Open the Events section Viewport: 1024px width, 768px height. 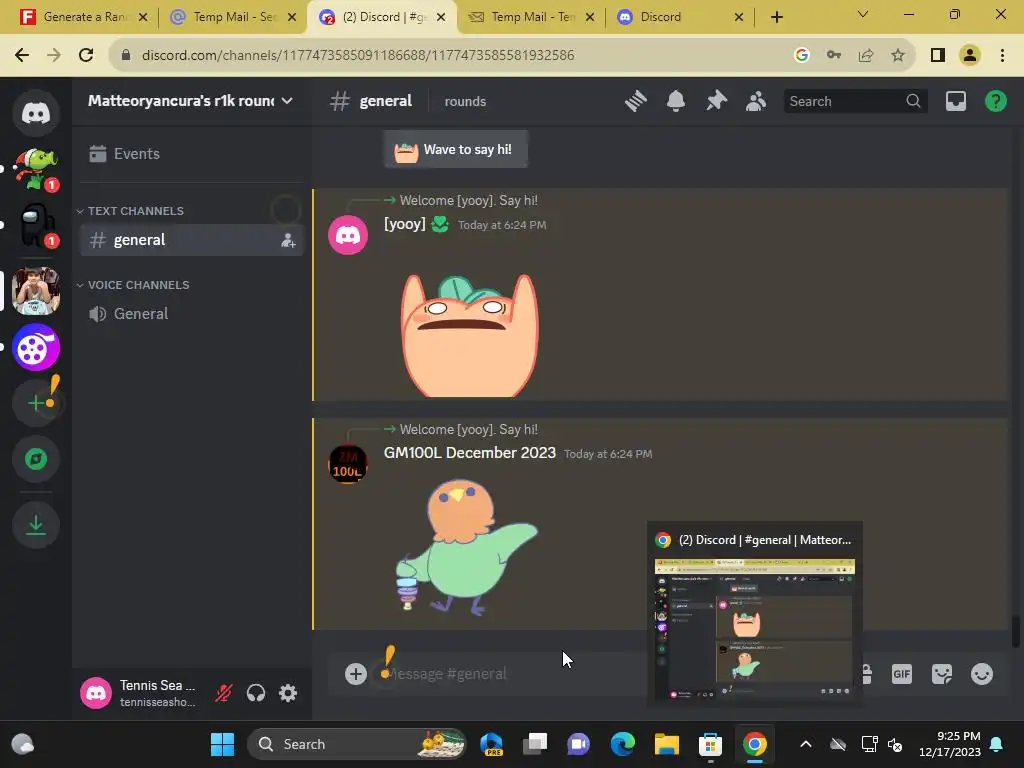click(x=191, y=153)
